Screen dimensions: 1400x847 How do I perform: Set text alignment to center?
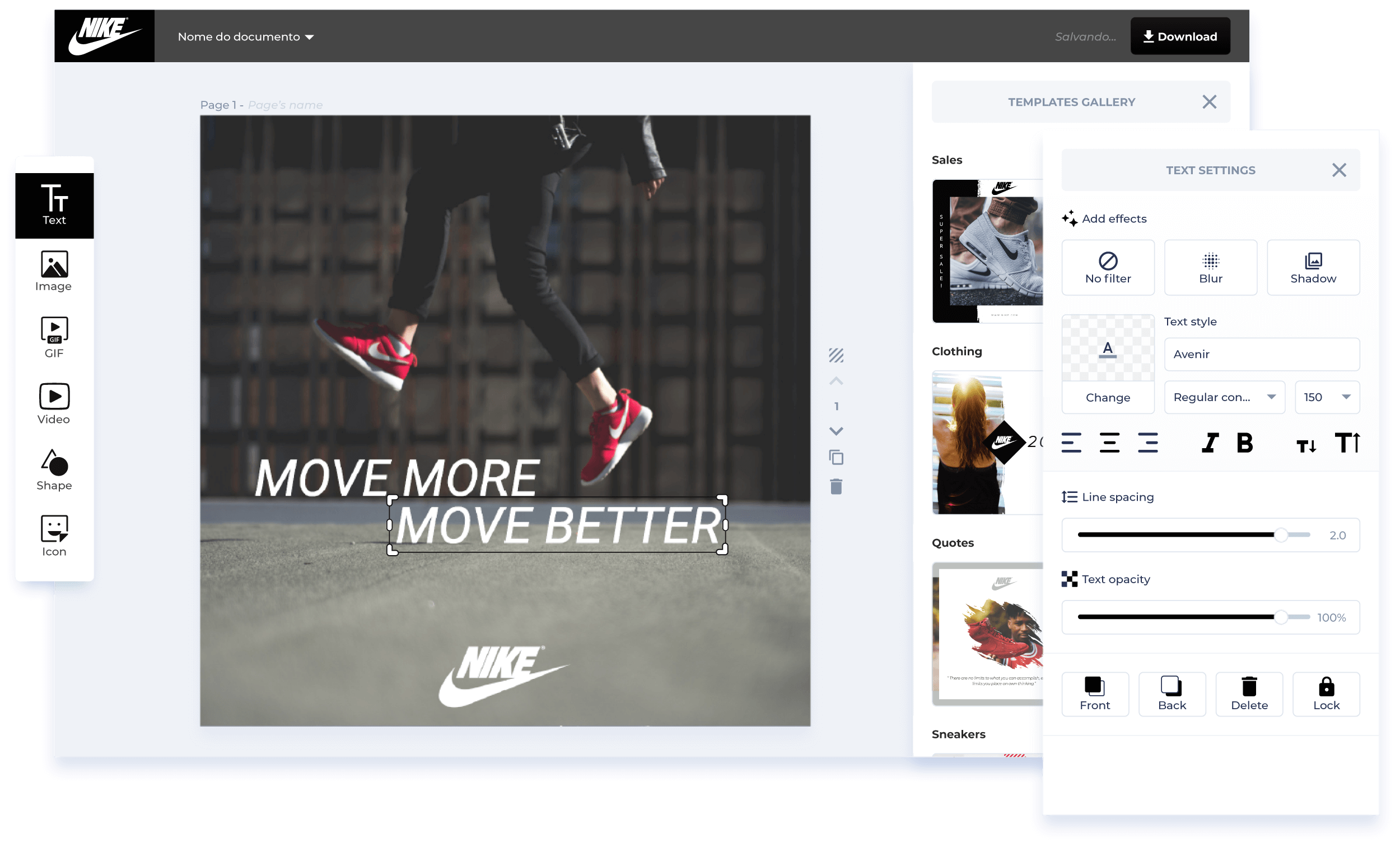pos(1109,442)
